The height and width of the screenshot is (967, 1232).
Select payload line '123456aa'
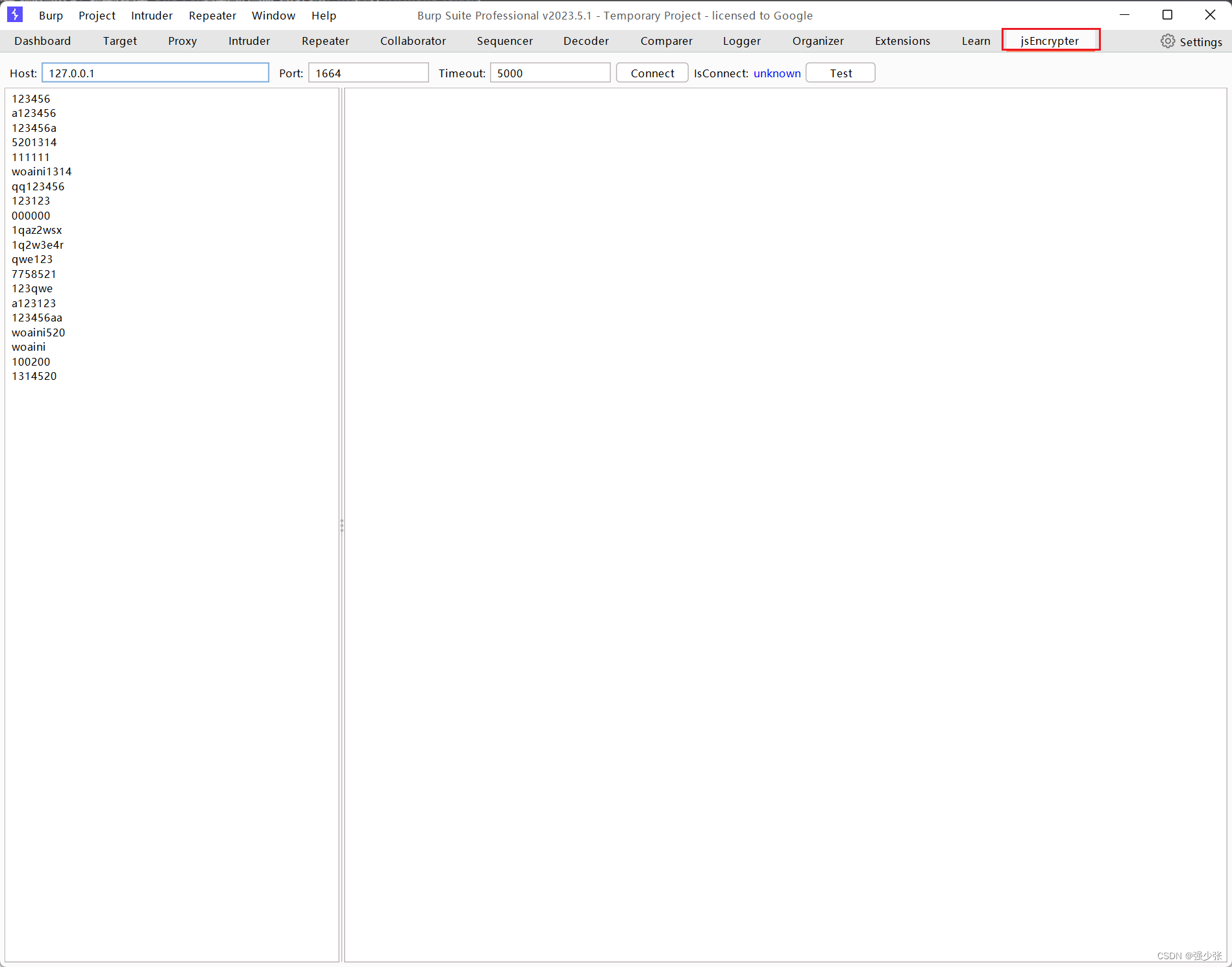click(37, 318)
